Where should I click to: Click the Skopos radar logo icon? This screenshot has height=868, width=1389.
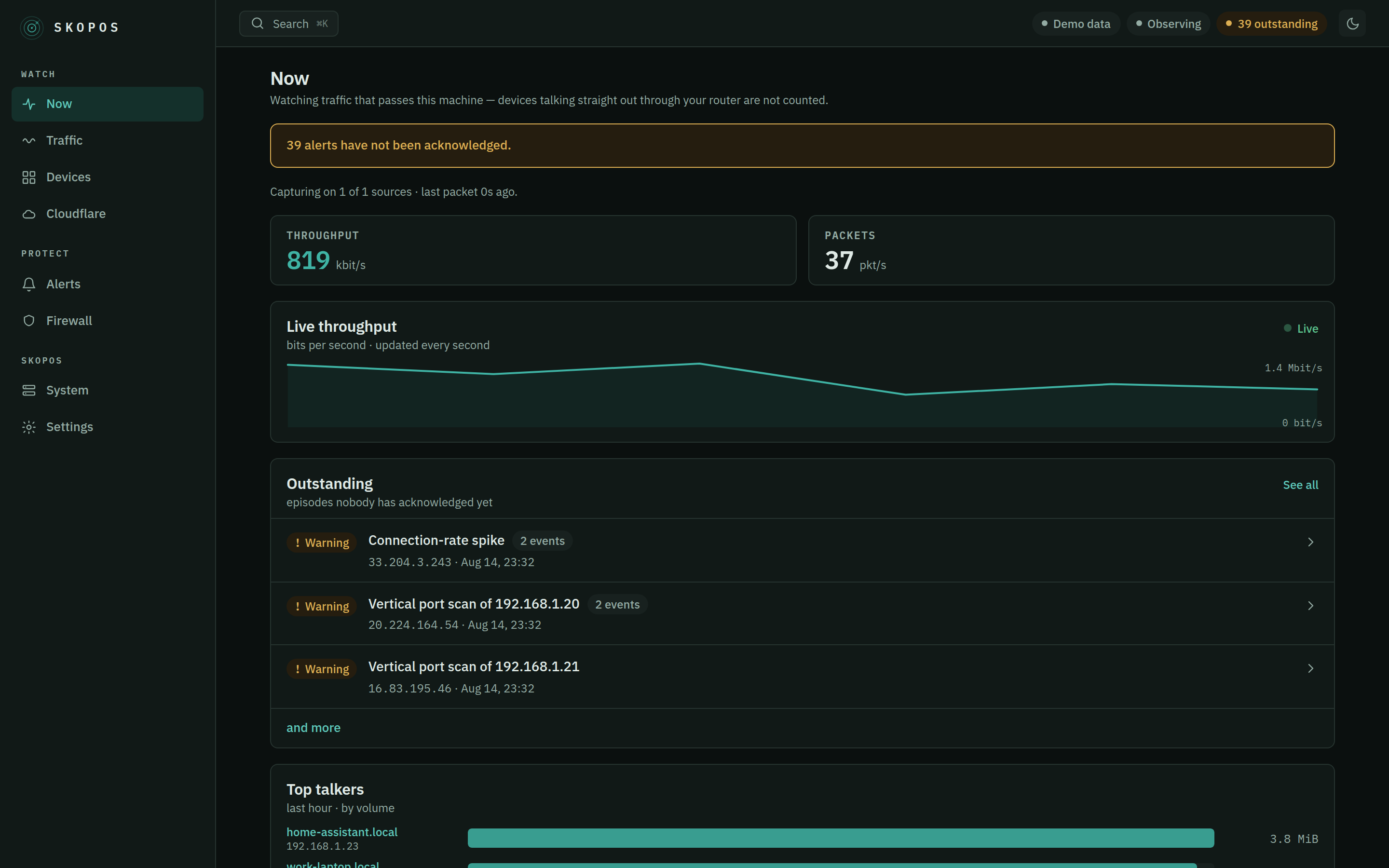[x=31, y=27]
